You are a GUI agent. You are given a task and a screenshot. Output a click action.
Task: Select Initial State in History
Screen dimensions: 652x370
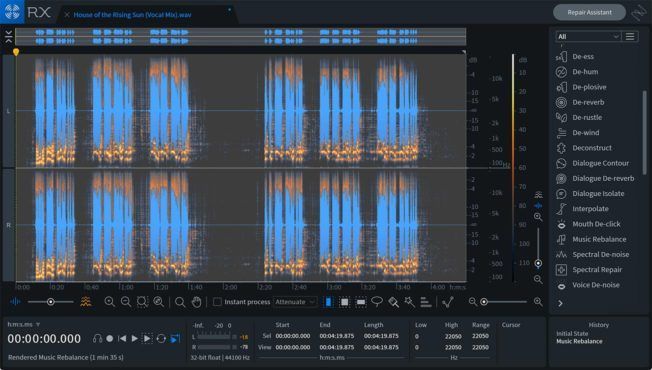click(572, 334)
